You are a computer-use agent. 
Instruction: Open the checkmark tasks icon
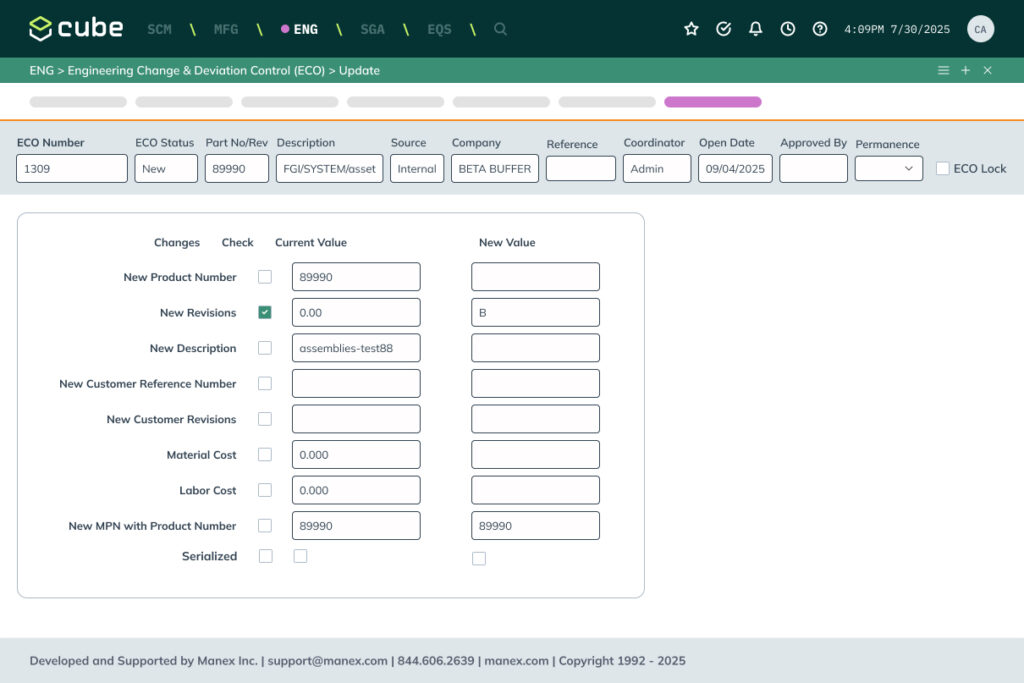[x=724, y=29]
